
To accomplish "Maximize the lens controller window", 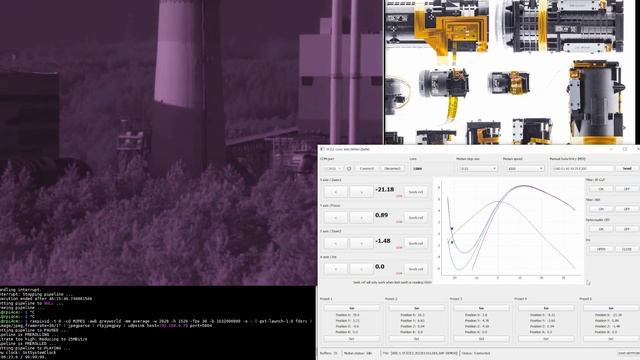I will [x=624, y=149].
